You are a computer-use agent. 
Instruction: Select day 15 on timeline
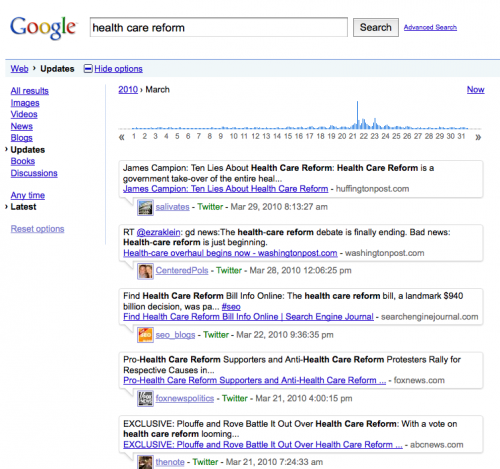288,136
